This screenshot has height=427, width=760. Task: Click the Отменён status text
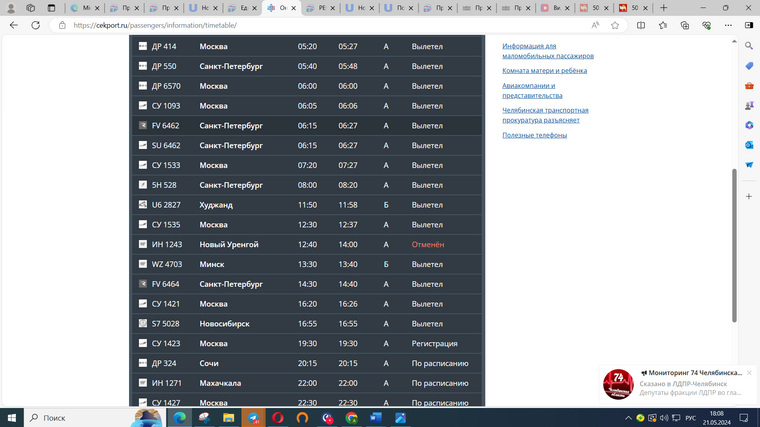(x=428, y=244)
